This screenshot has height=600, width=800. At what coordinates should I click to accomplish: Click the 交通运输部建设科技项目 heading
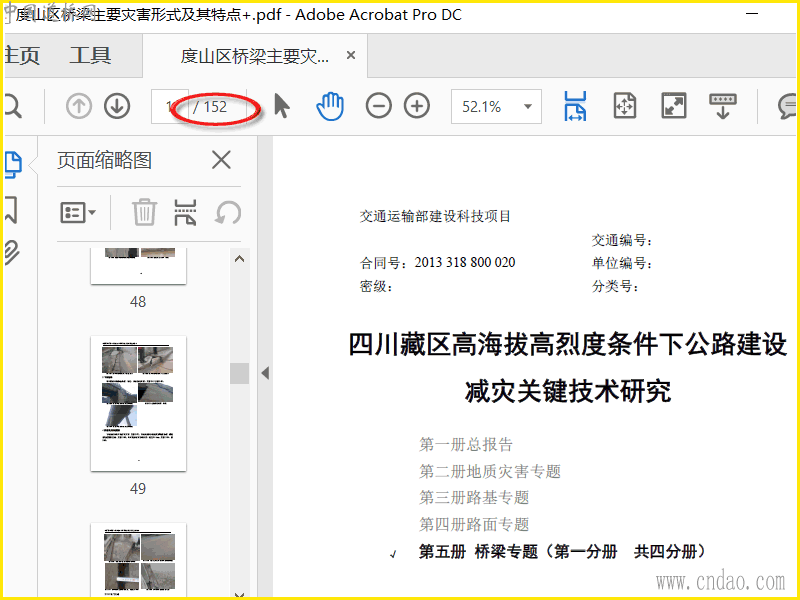(x=435, y=216)
